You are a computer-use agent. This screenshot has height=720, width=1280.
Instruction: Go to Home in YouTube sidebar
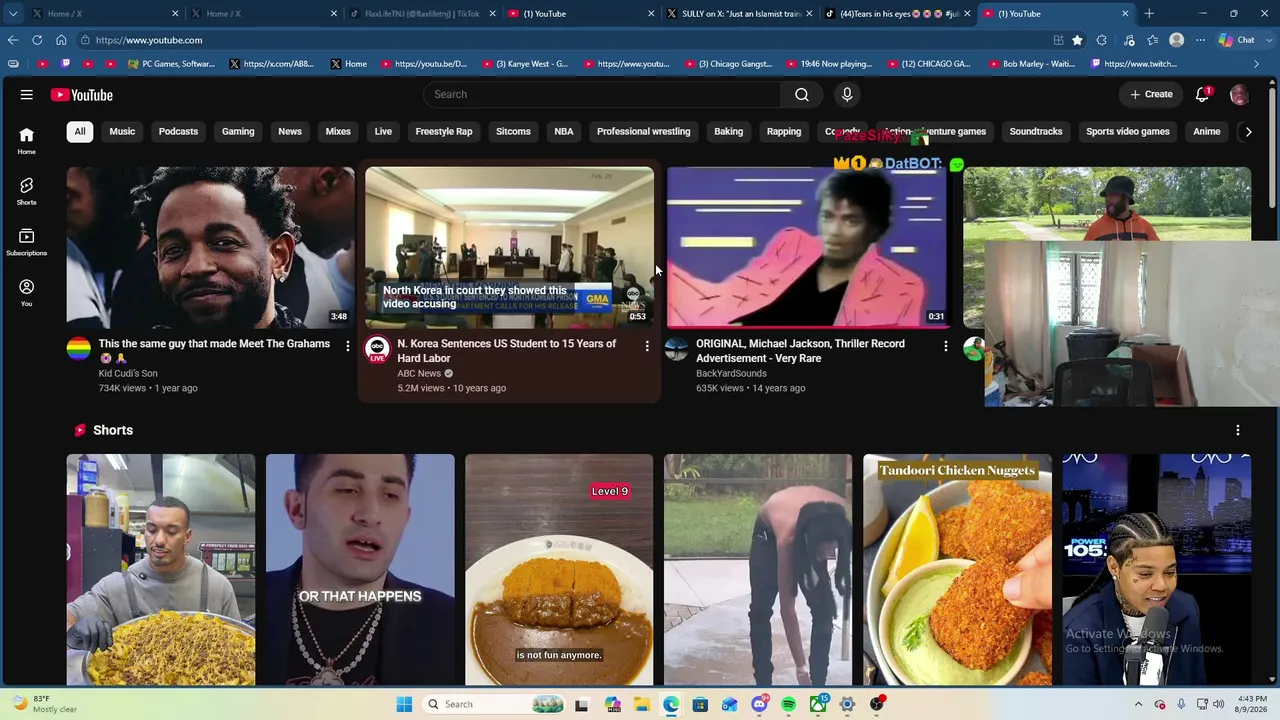click(27, 141)
